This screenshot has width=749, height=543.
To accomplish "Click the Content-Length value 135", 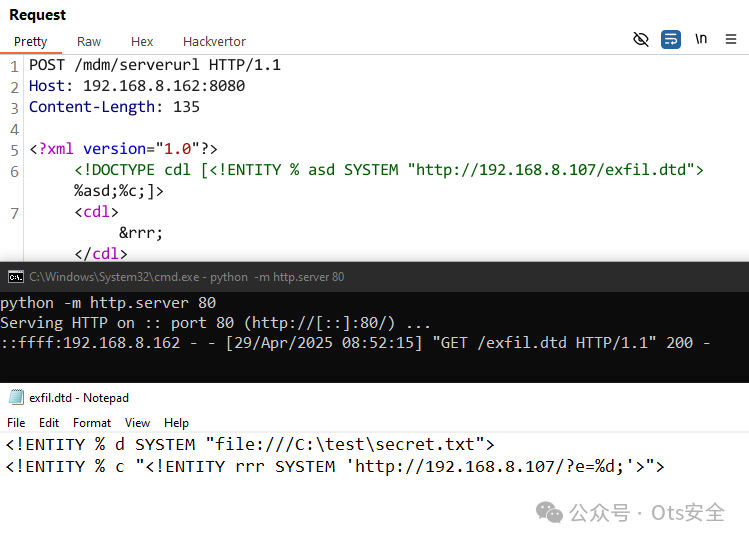I will (x=186, y=107).
